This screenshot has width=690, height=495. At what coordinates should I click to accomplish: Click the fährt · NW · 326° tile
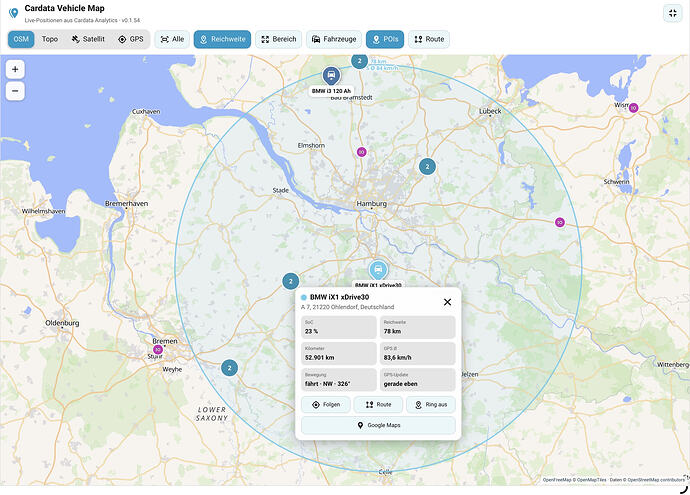pyautogui.click(x=339, y=380)
